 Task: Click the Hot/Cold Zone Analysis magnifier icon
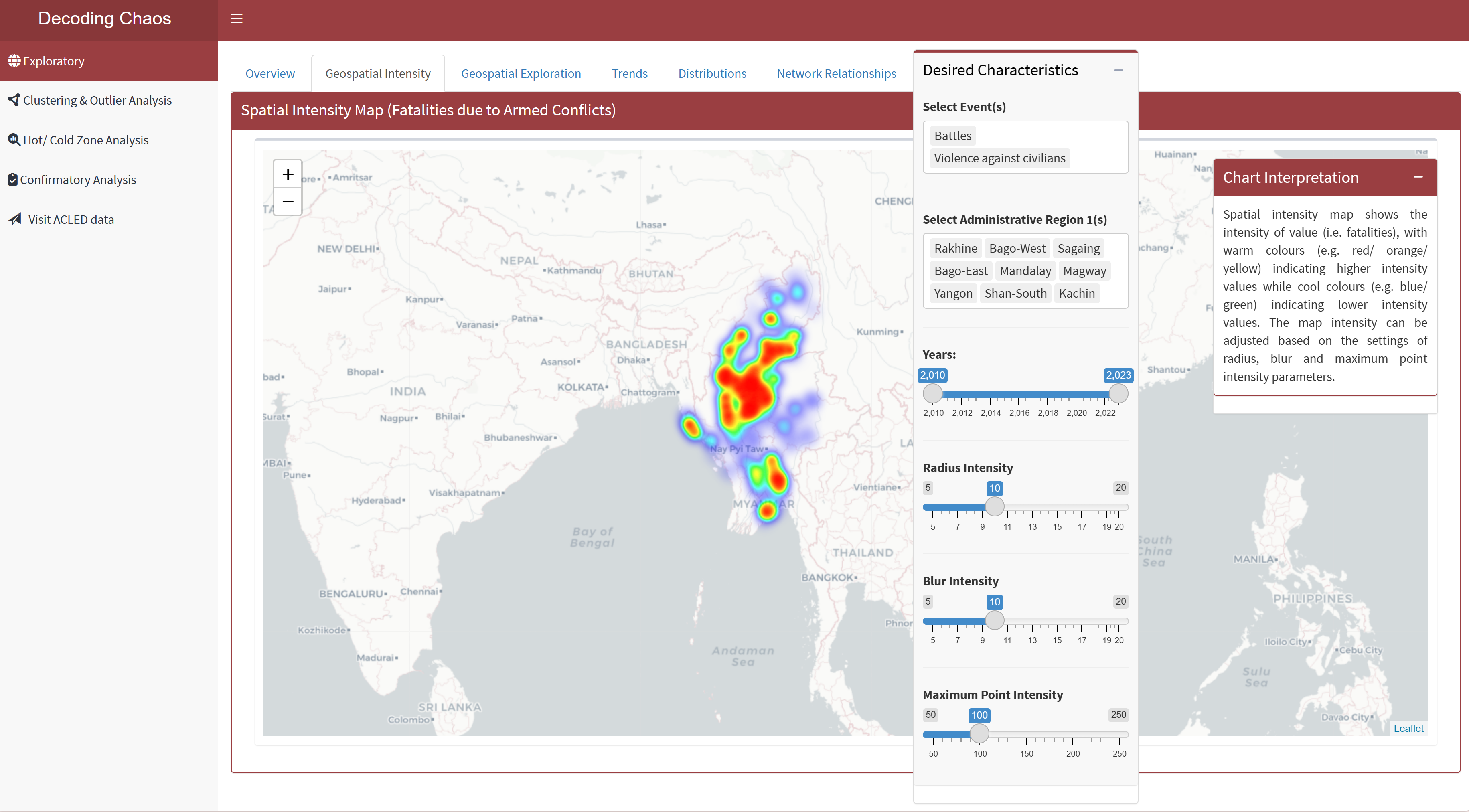14,139
